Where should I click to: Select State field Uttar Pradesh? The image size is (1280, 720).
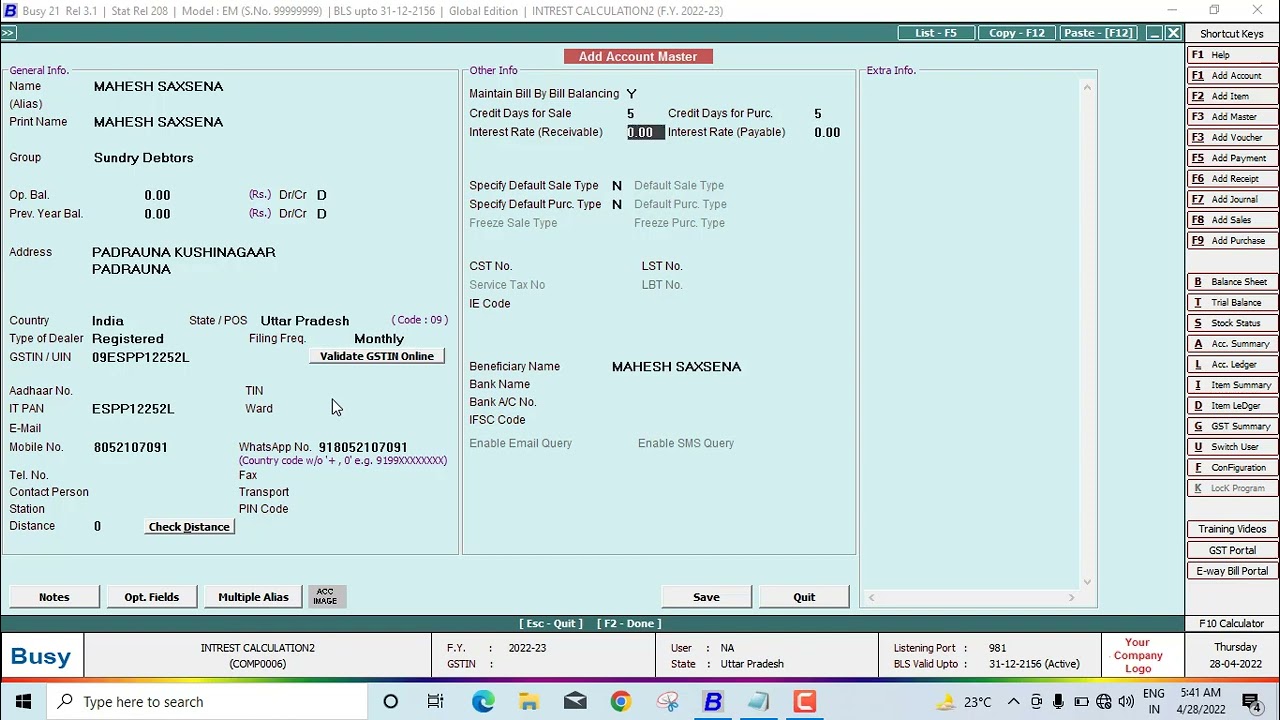coord(305,321)
